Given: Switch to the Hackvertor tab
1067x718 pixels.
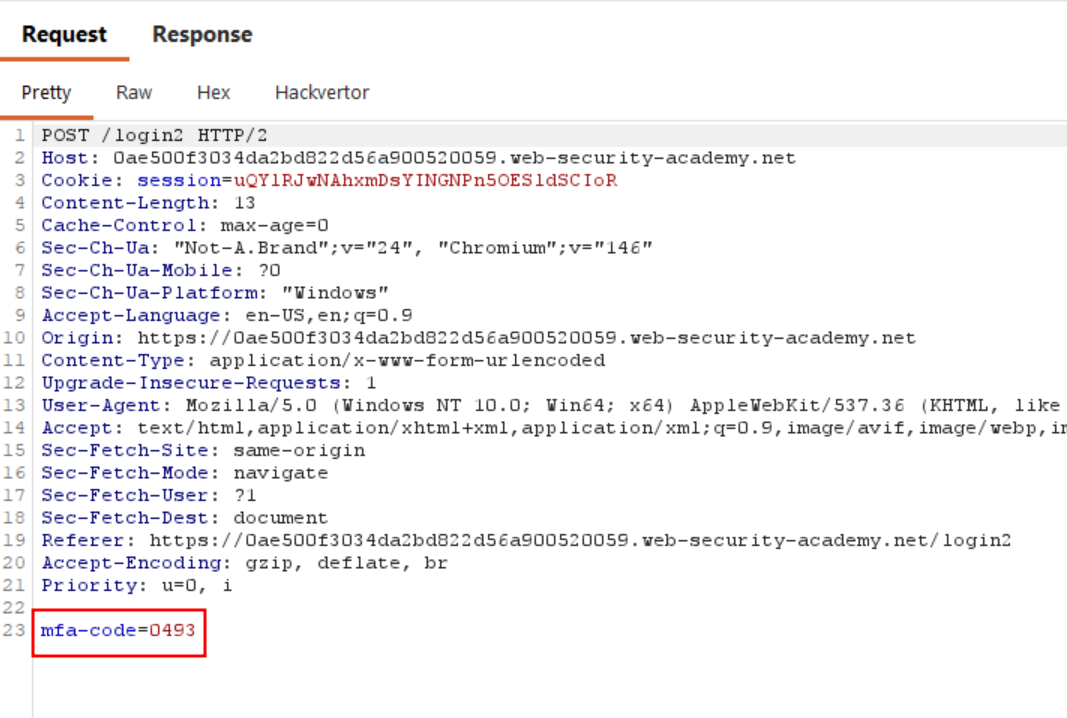Looking at the screenshot, I should (322, 93).
